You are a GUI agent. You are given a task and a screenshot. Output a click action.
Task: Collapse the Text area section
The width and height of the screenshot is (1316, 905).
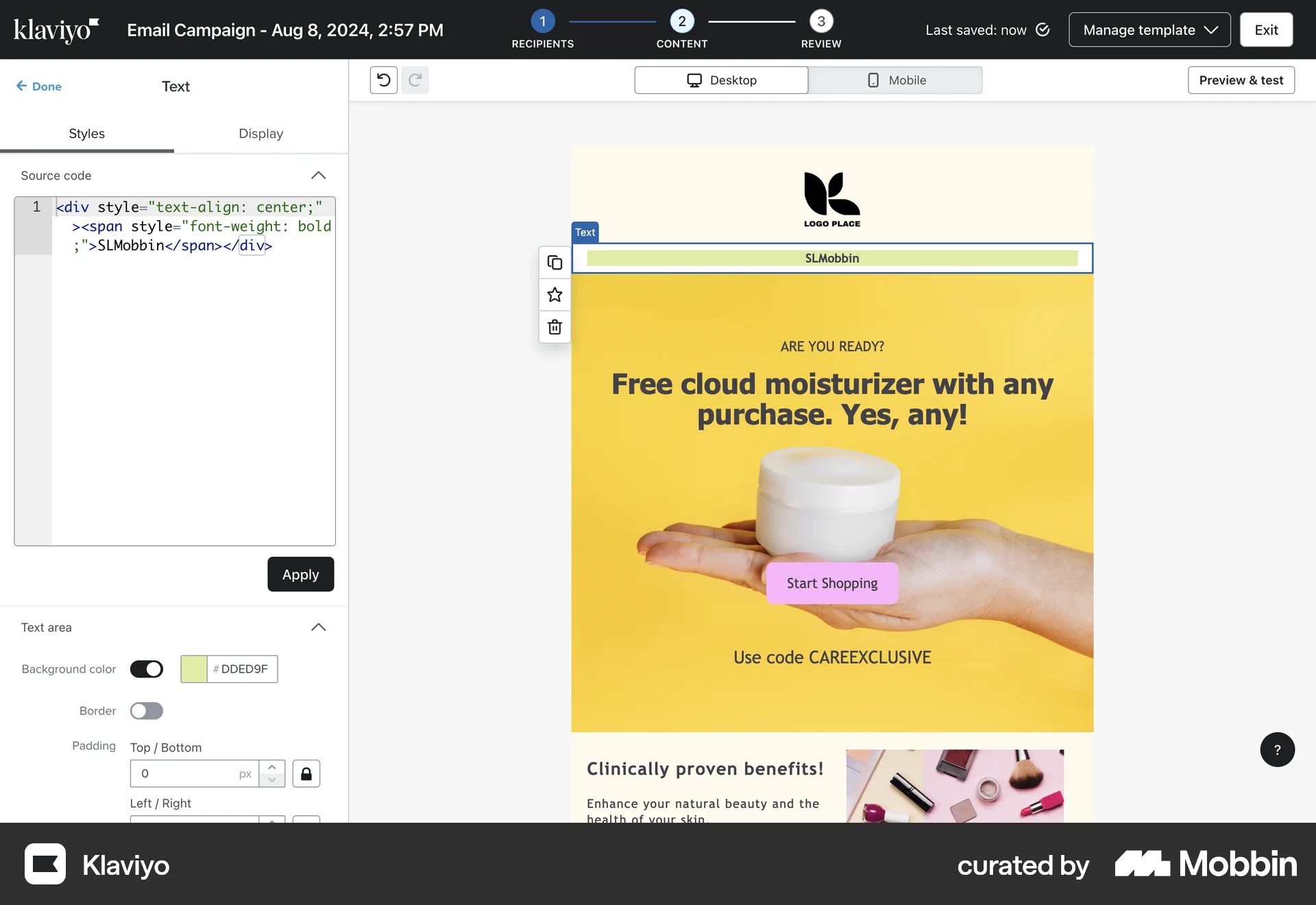[318, 627]
